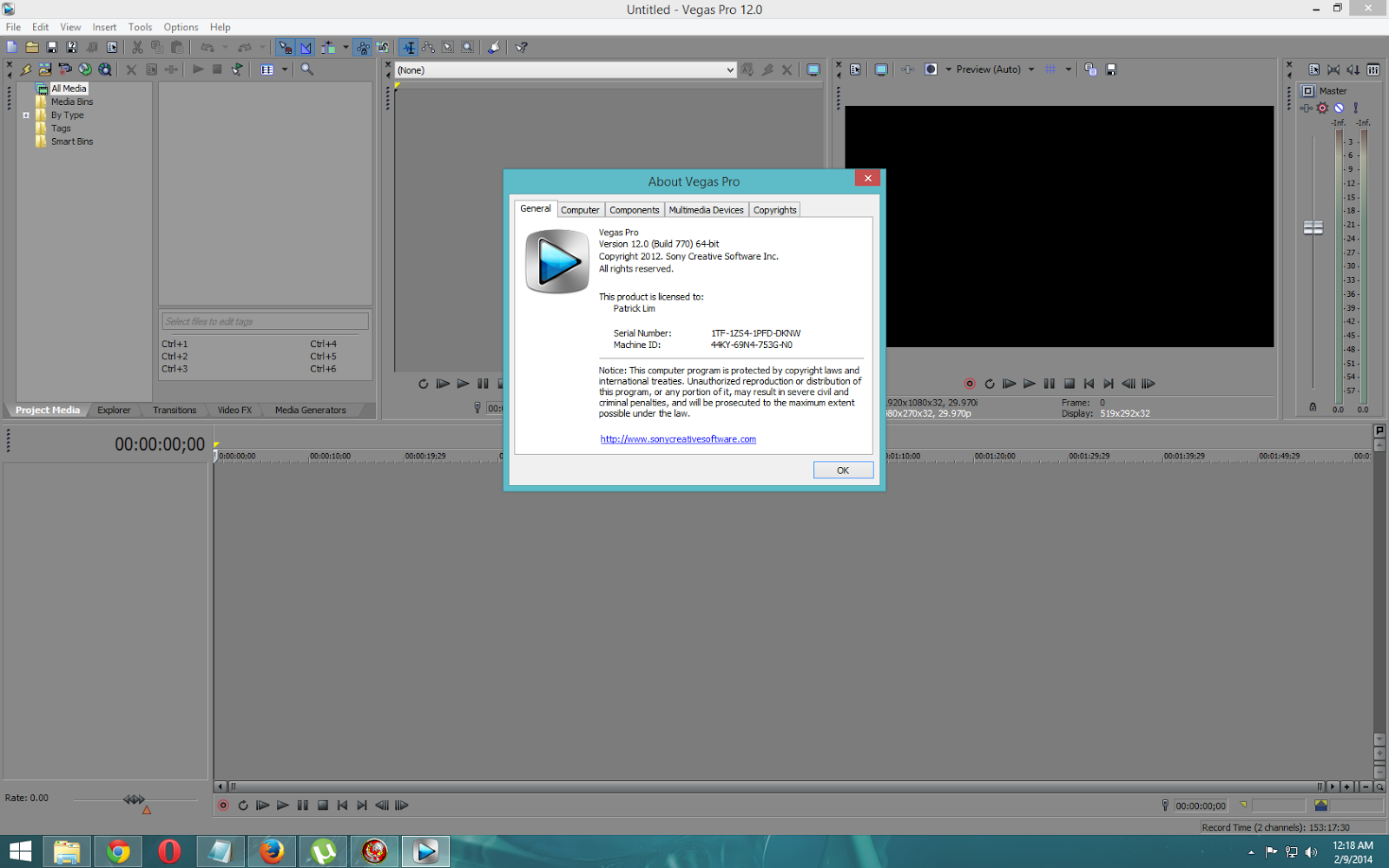1389x868 pixels.
Task: Click the Downmix Output icon in Master Bus
Action: [1333, 69]
